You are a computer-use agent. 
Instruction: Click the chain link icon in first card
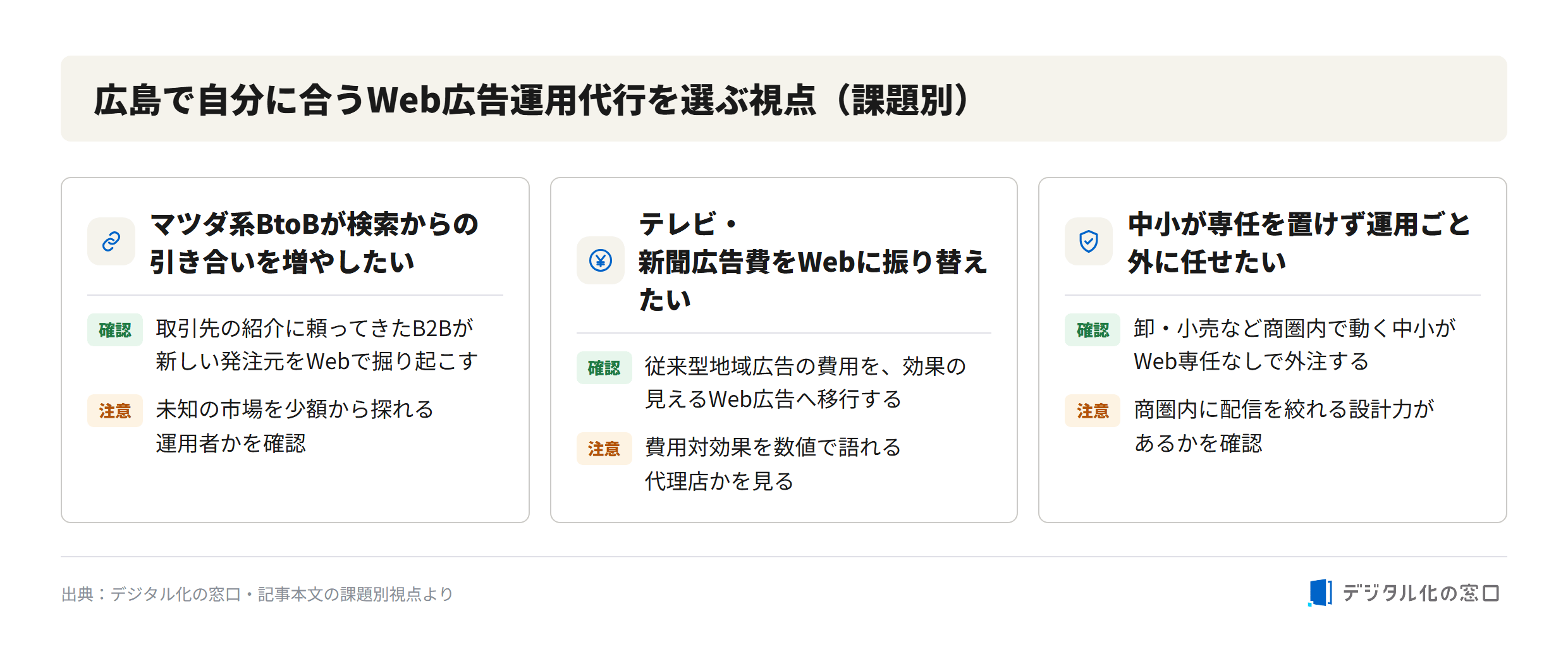[111, 241]
